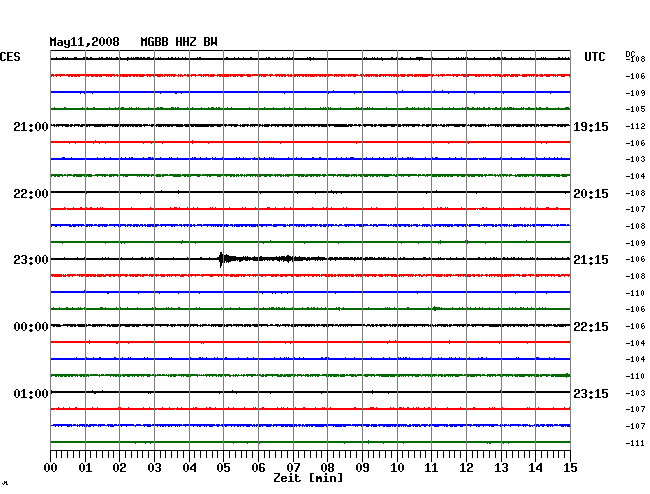The height and width of the screenshot is (494, 650).
Task: Select the 21:15 UTC time label
Action: pos(591,260)
